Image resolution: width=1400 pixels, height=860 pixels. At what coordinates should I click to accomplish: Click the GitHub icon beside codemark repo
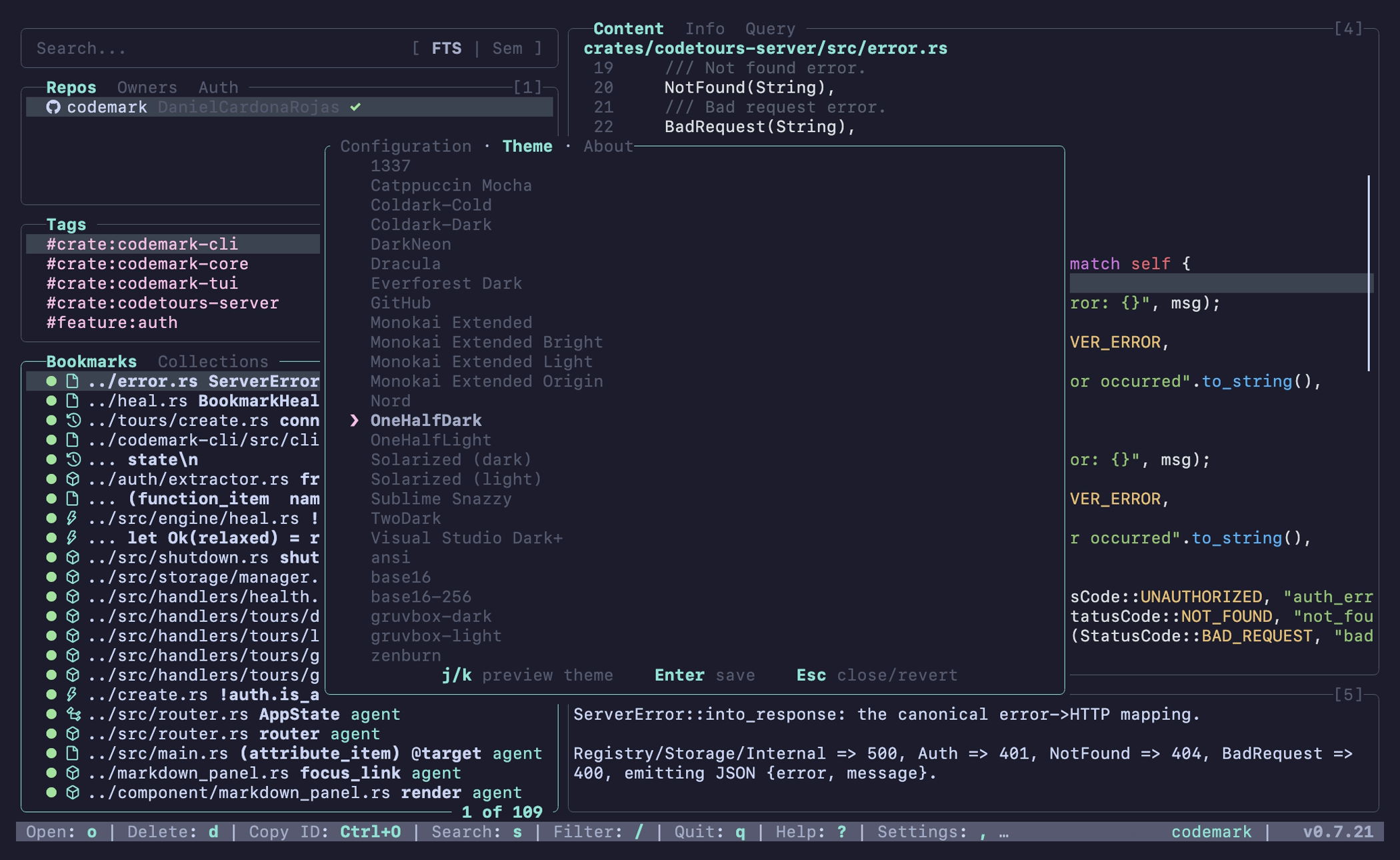pos(53,107)
